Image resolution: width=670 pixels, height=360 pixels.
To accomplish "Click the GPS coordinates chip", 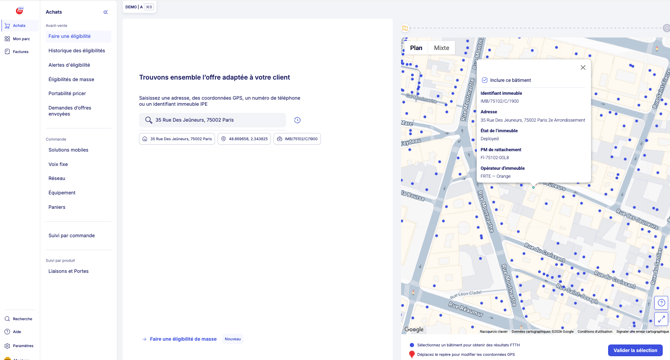I will [x=244, y=139].
